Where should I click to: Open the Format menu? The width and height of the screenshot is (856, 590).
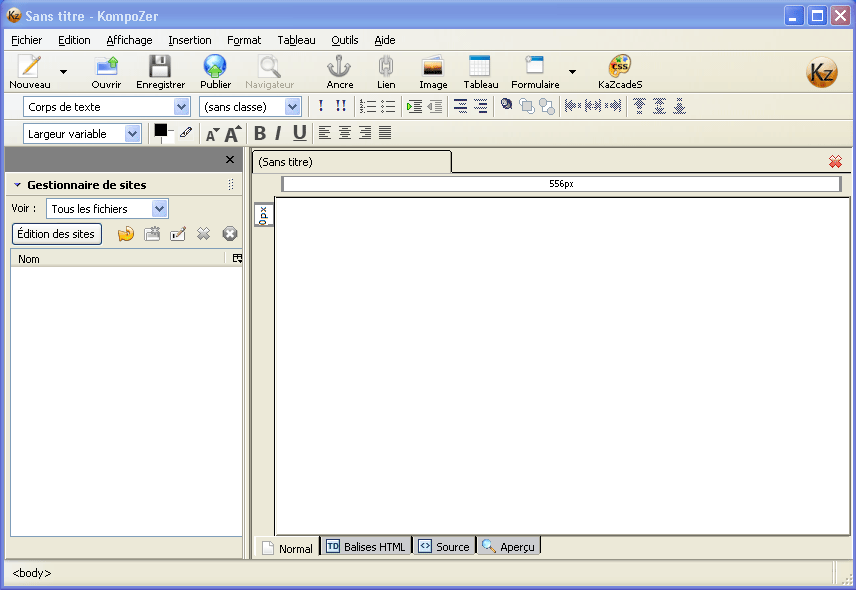[x=244, y=40]
